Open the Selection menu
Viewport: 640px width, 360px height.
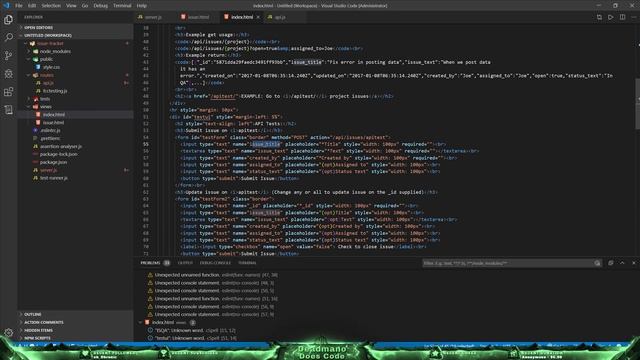coord(51,6)
